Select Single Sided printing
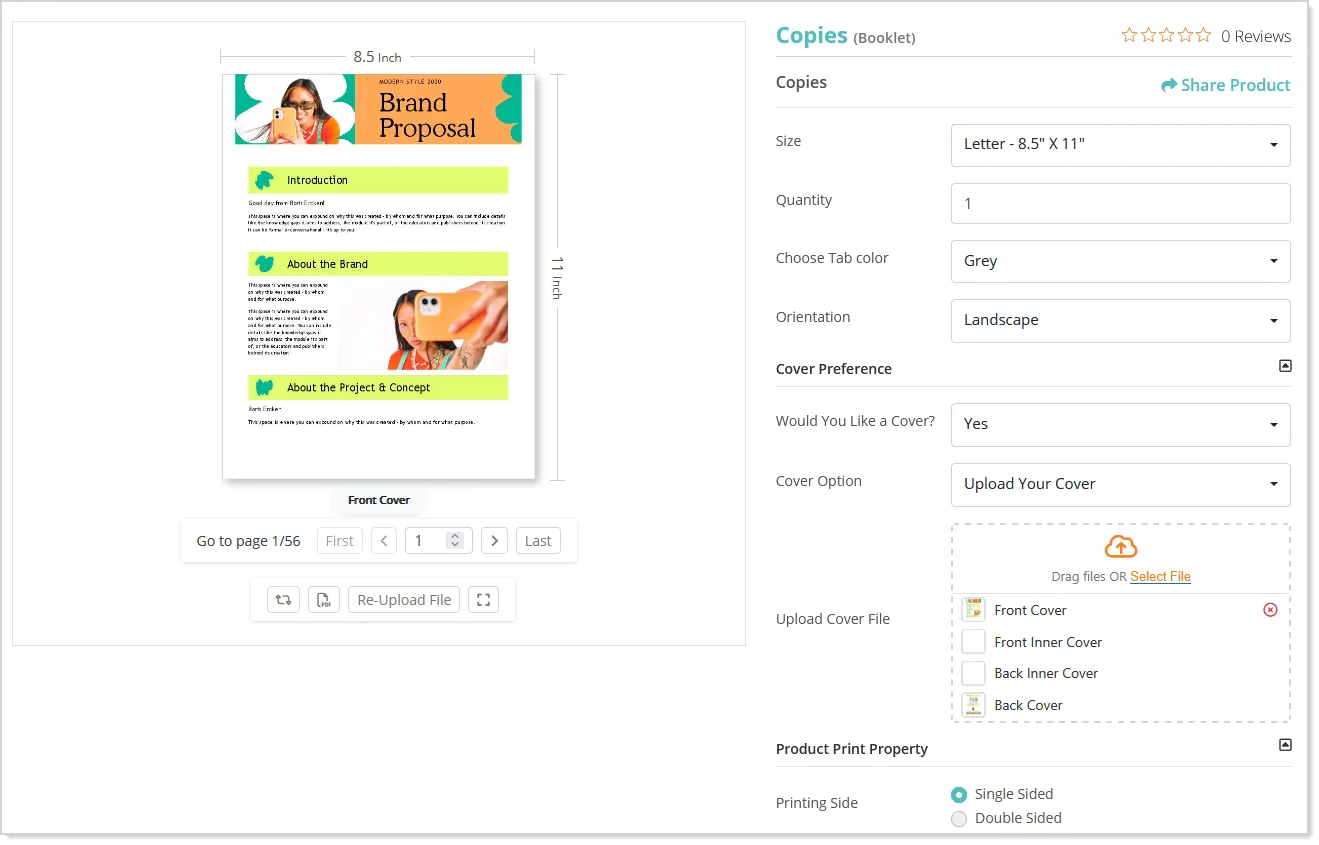Viewport: 1319px width, 845px height. pos(959,795)
